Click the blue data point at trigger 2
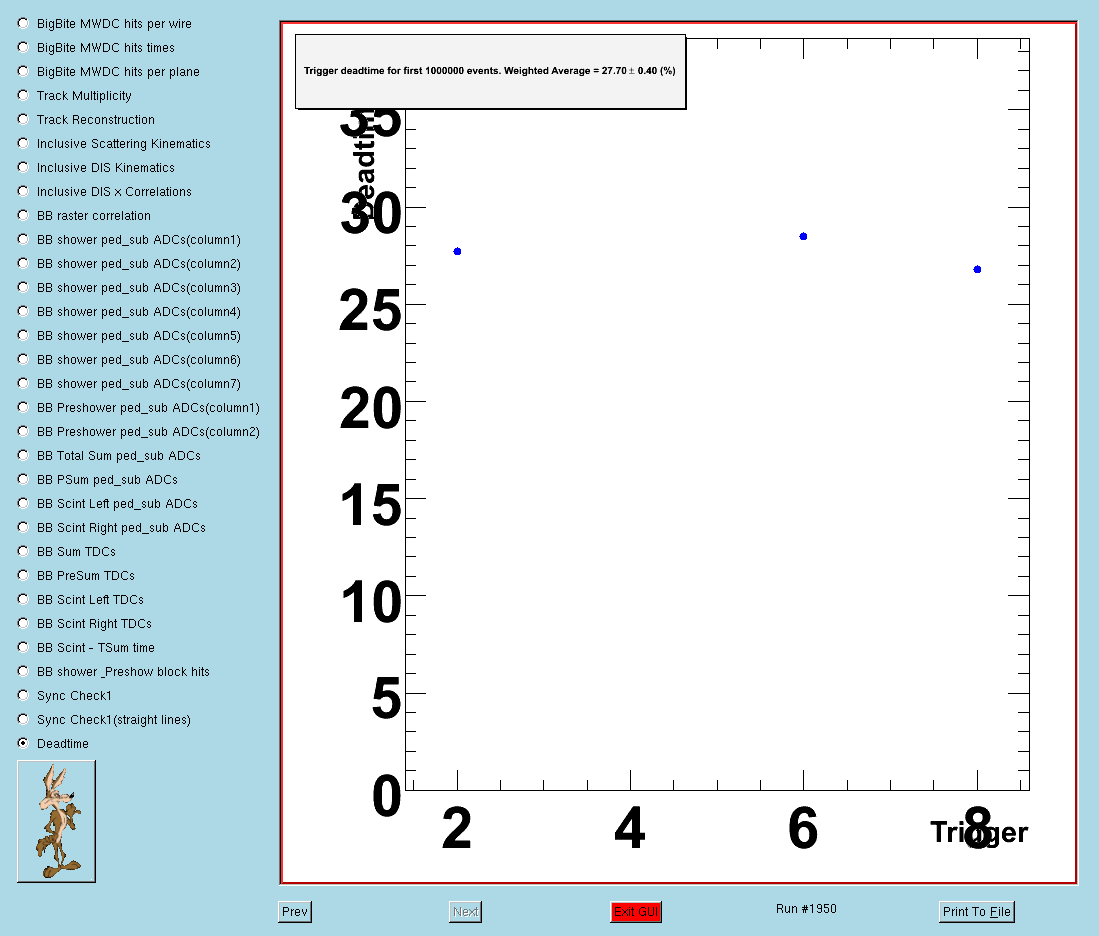This screenshot has width=1099, height=936. point(457,251)
